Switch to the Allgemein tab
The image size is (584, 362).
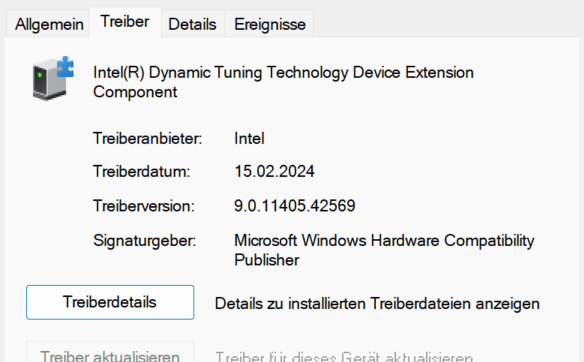49,24
